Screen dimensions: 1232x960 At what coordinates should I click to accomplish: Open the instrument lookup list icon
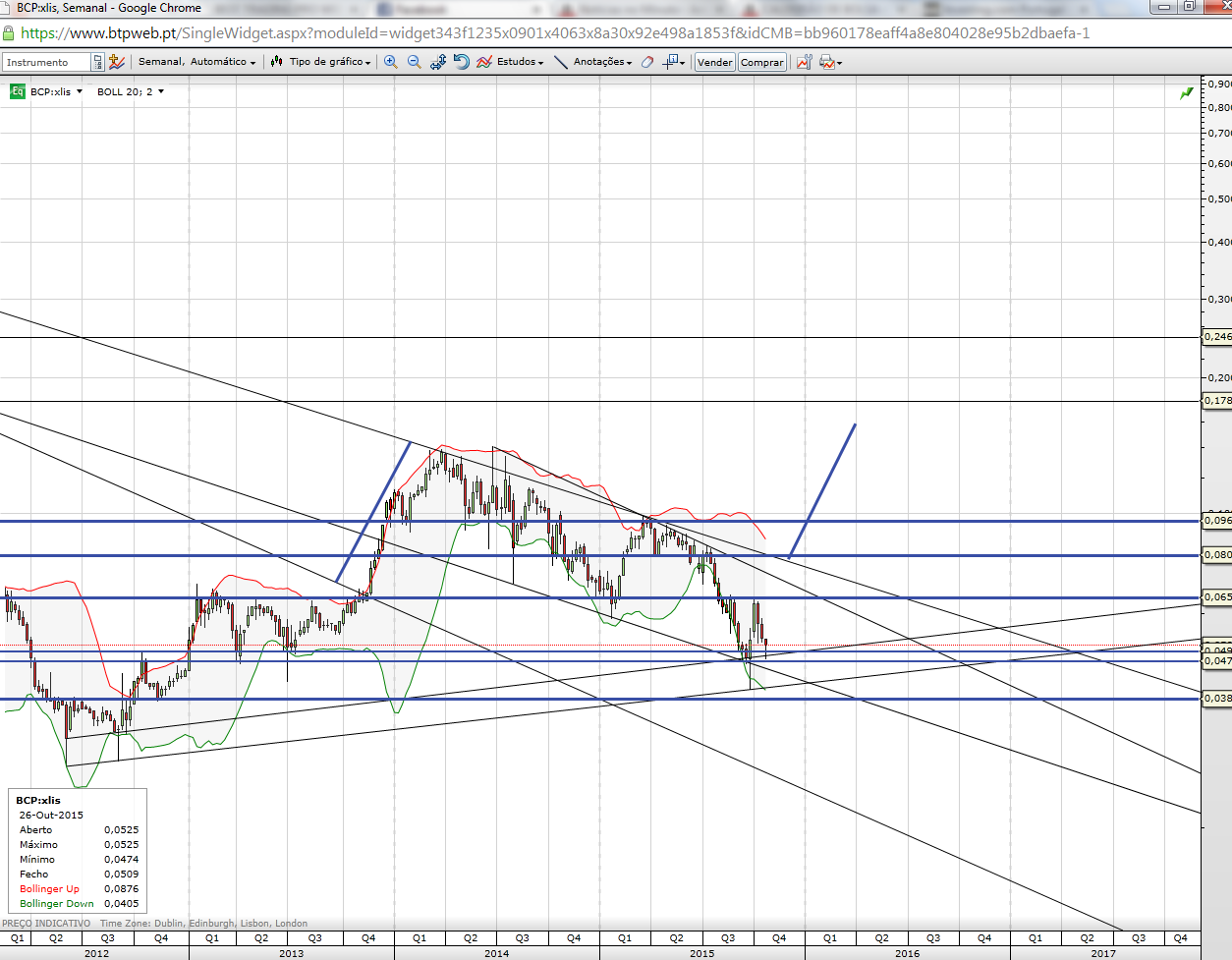pyautogui.click(x=98, y=62)
